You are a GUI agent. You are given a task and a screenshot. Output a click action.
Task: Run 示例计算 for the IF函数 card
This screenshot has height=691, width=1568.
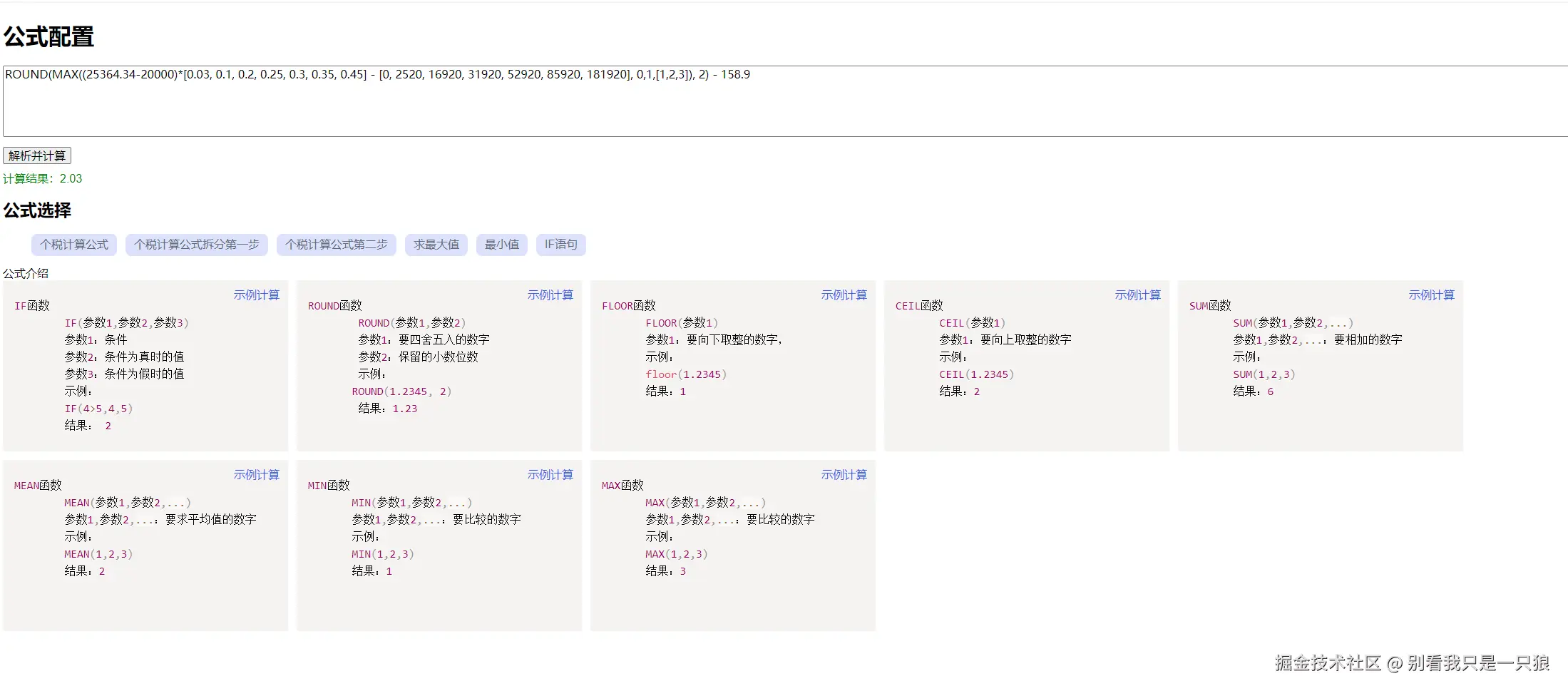[x=257, y=295]
